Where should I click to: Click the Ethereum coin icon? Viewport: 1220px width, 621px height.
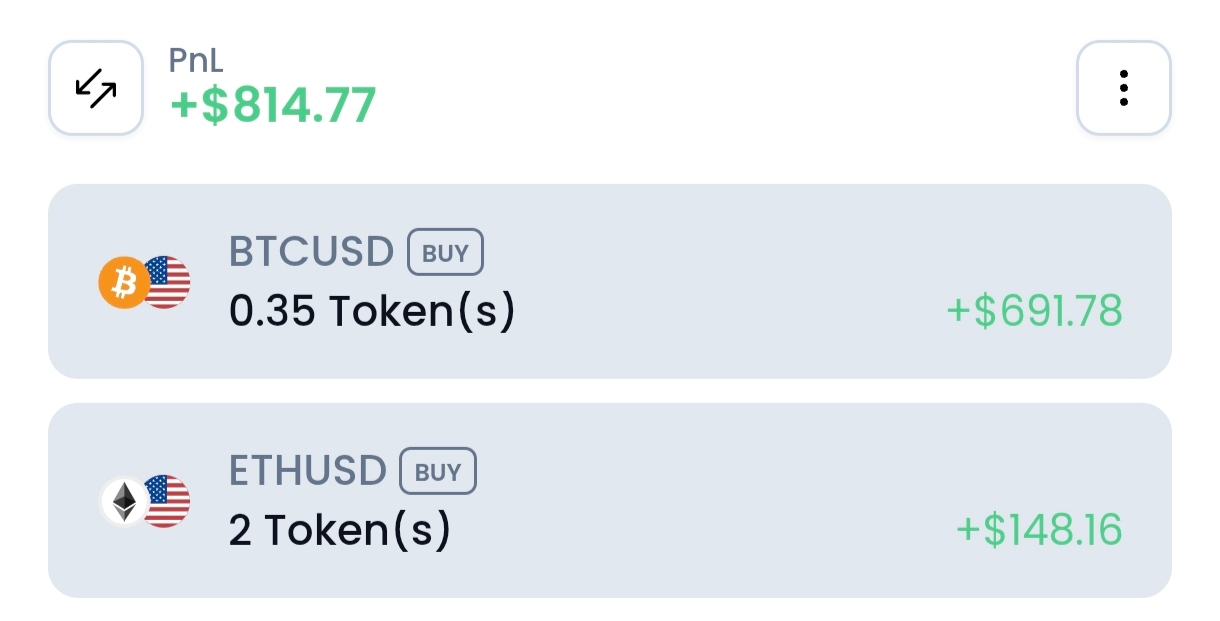124,502
